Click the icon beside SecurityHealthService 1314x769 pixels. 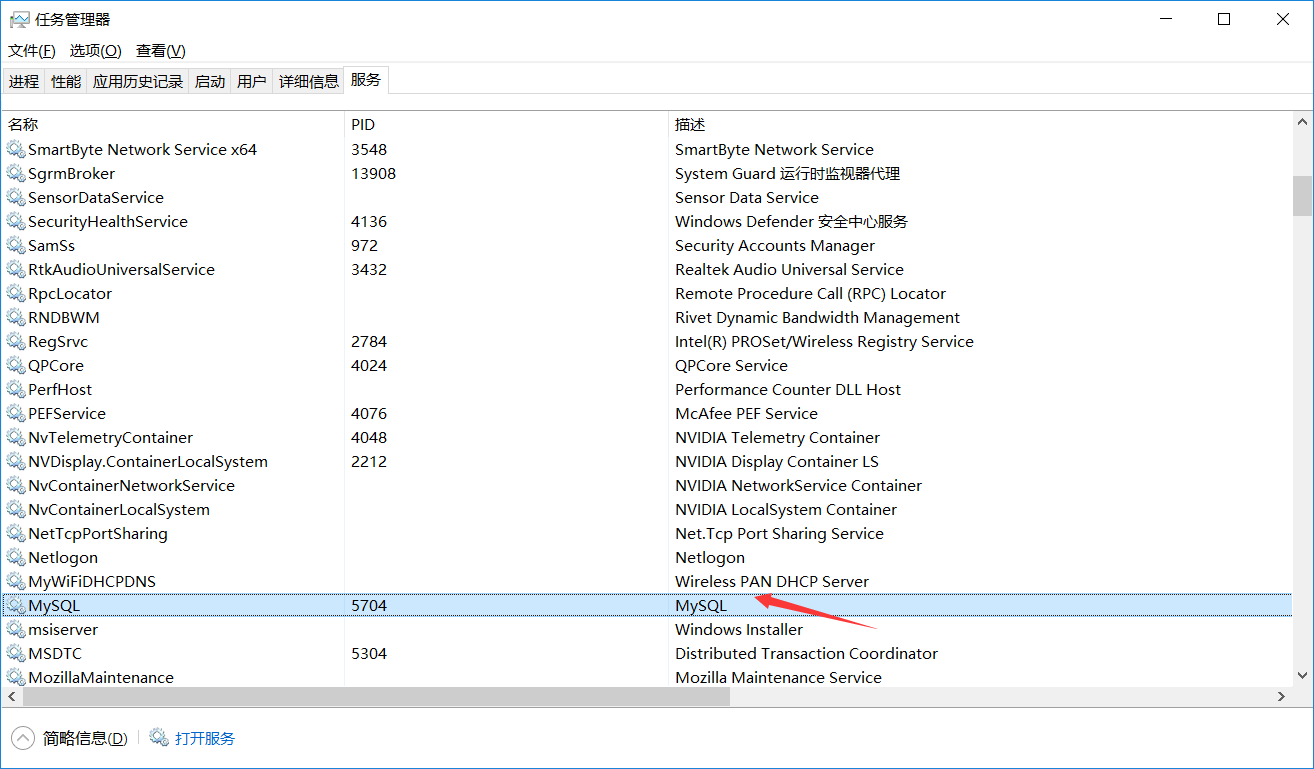coord(15,222)
